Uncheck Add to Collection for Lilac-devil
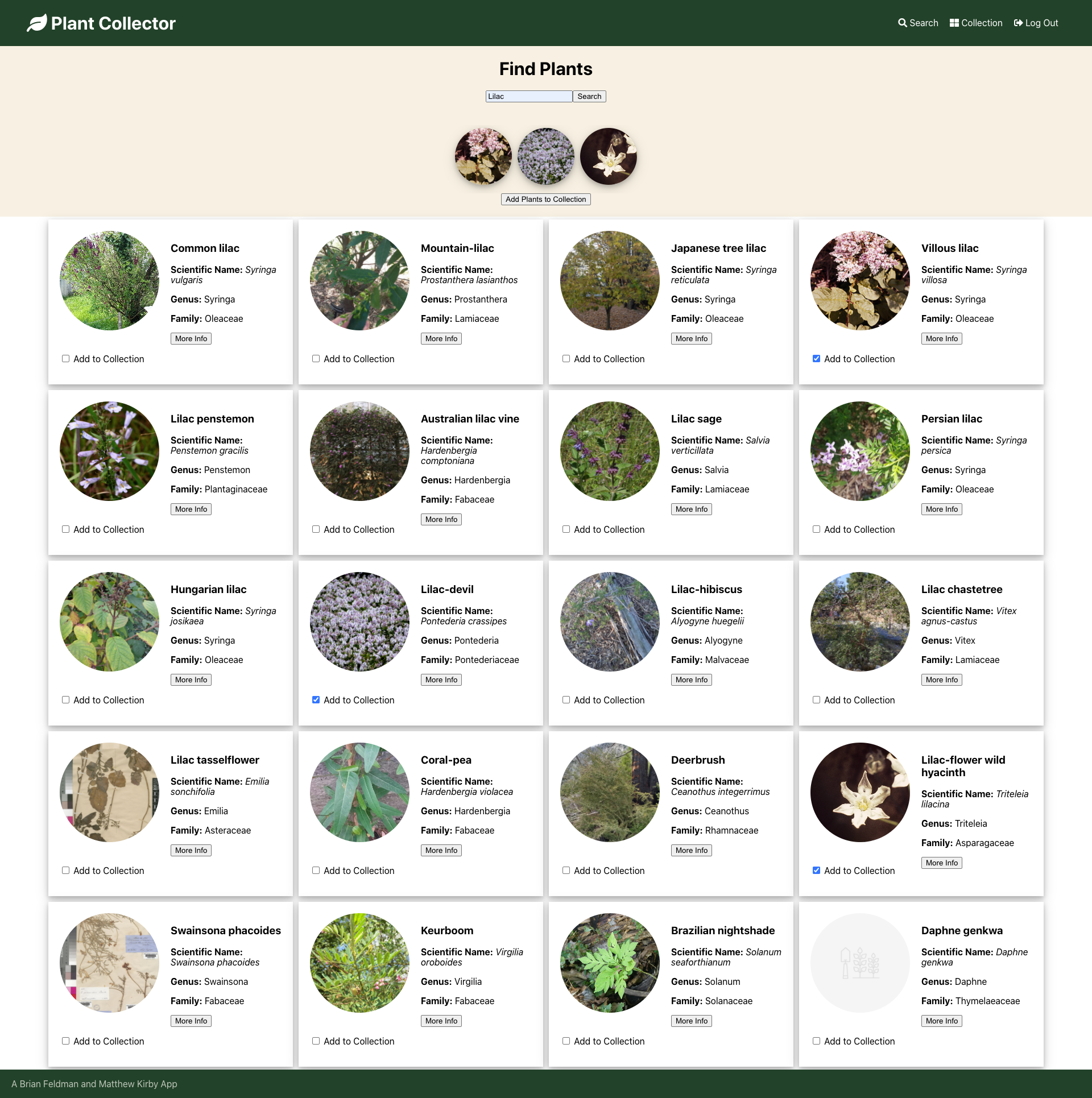This screenshot has width=1092, height=1098. click(316, 700)
